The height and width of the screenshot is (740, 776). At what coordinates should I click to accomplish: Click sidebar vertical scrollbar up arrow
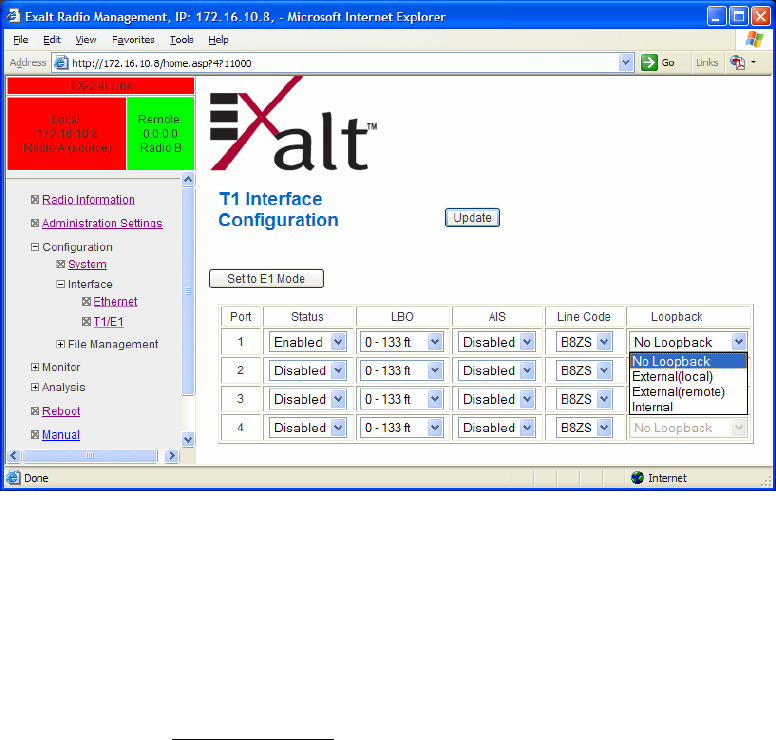[x=188, y=179]
